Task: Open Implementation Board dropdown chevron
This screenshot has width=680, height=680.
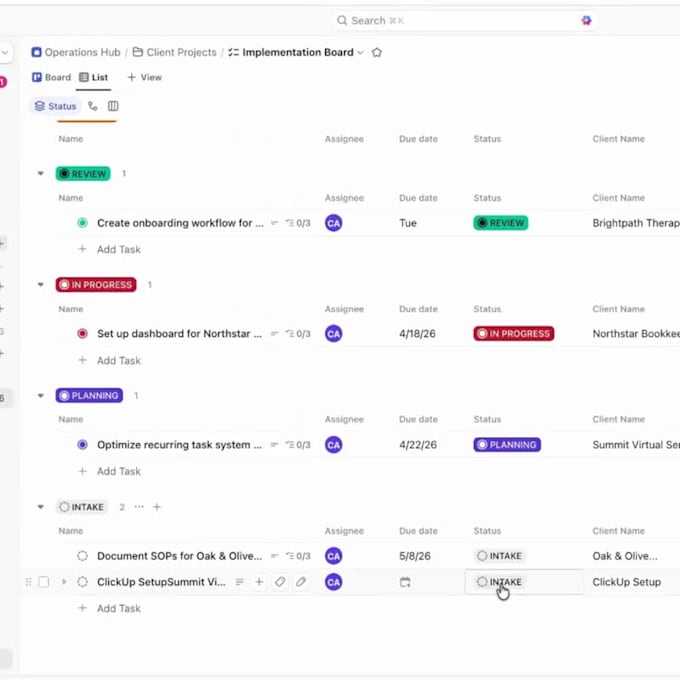Action: coord(360,52)
